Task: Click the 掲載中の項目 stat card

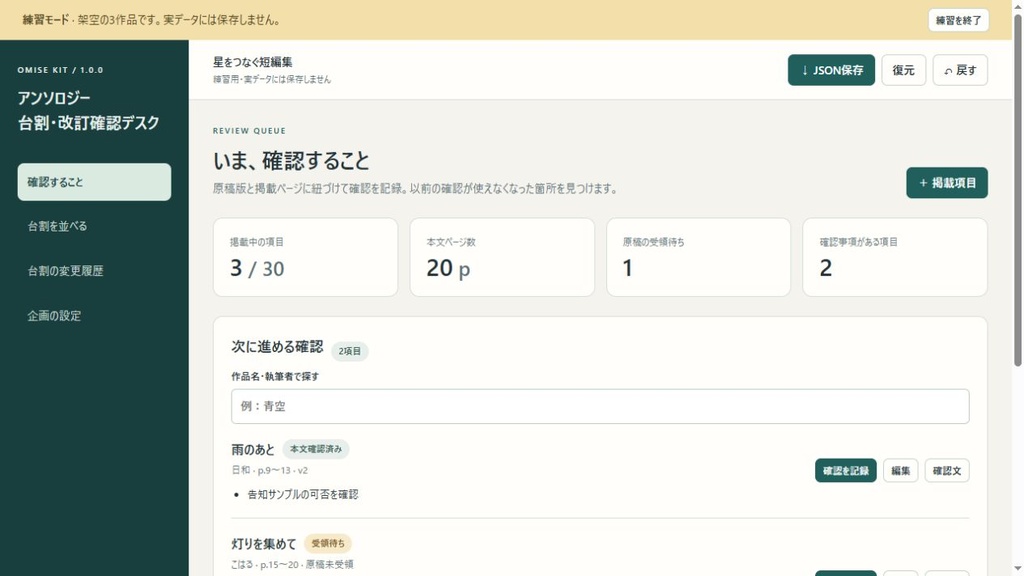Action: tap(305, 257)
